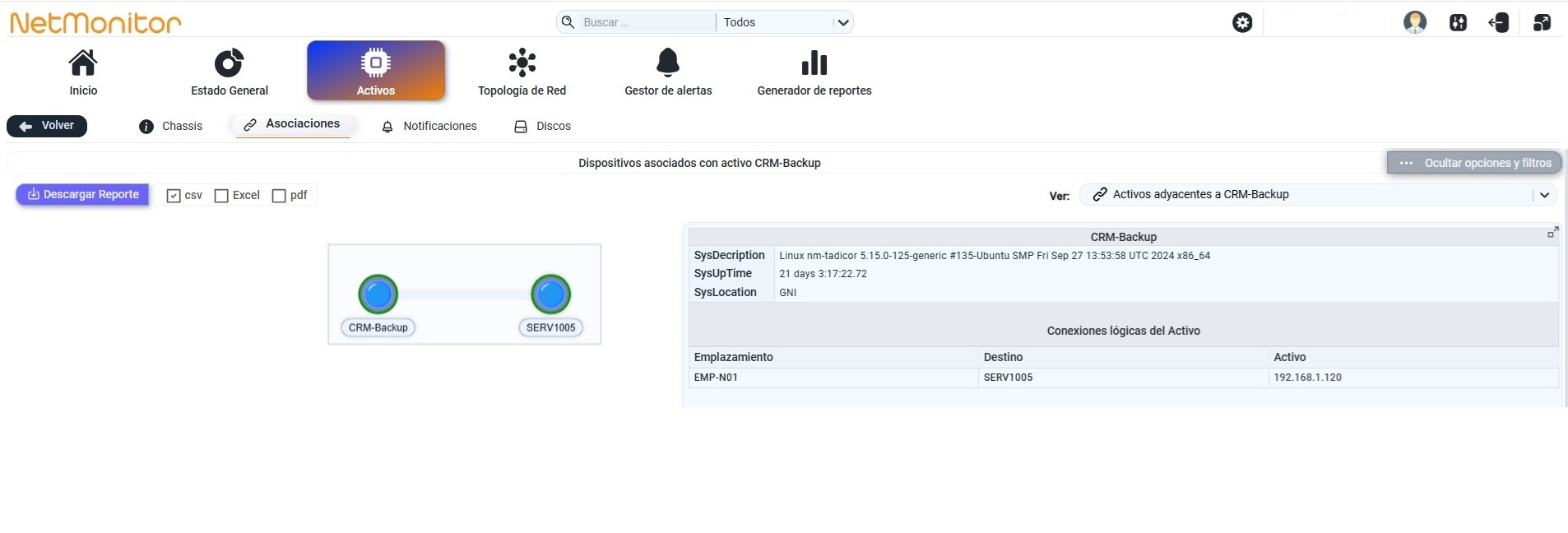Viewport: 1568px width, 533px height.
Task: Check the pdf format checkbox
Action: [279, 196]
